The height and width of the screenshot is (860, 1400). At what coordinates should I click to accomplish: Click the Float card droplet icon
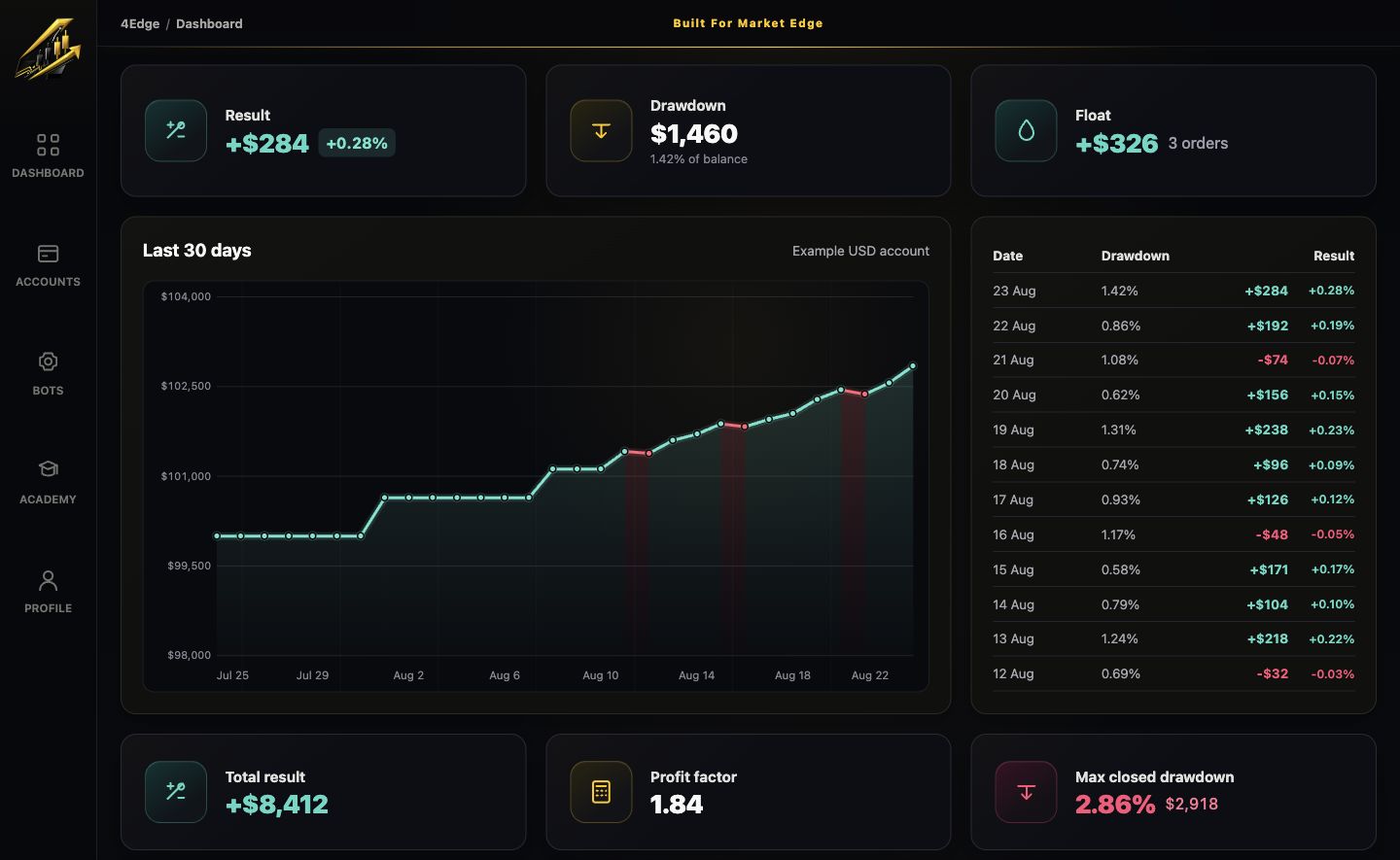pos(1026,130)
